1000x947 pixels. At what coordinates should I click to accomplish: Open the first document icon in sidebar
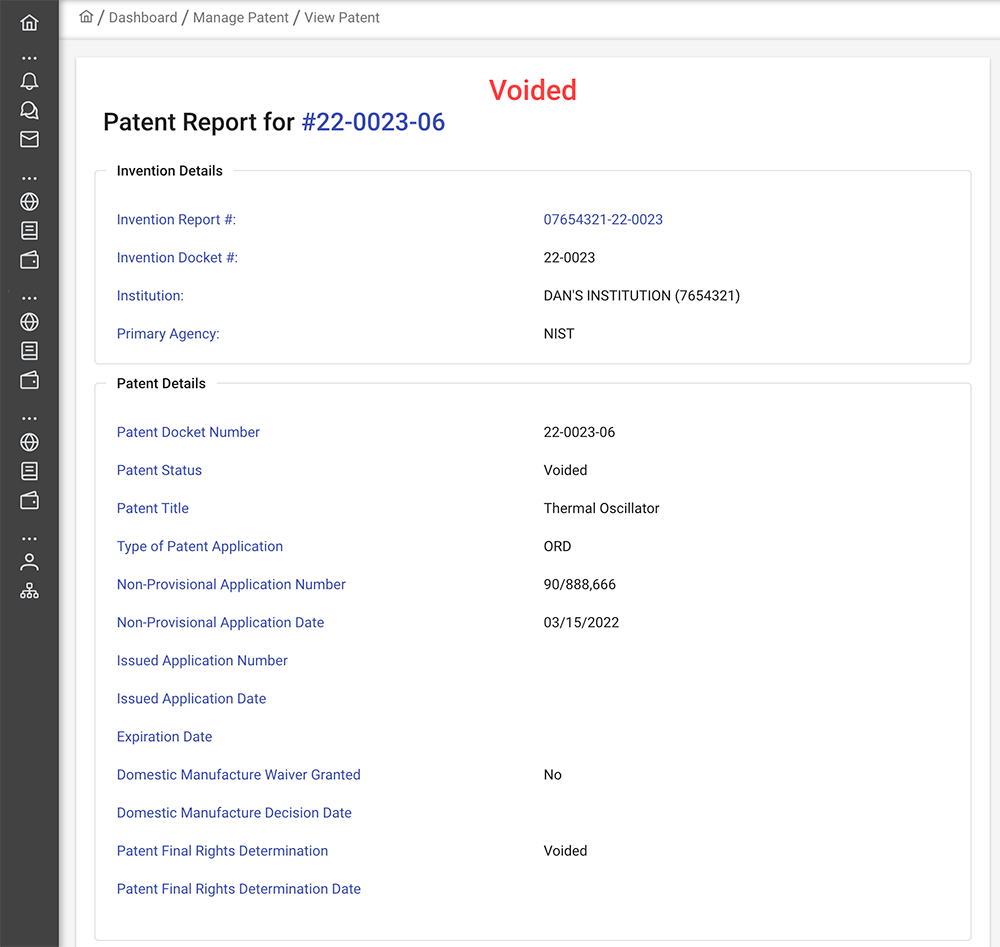28,230
